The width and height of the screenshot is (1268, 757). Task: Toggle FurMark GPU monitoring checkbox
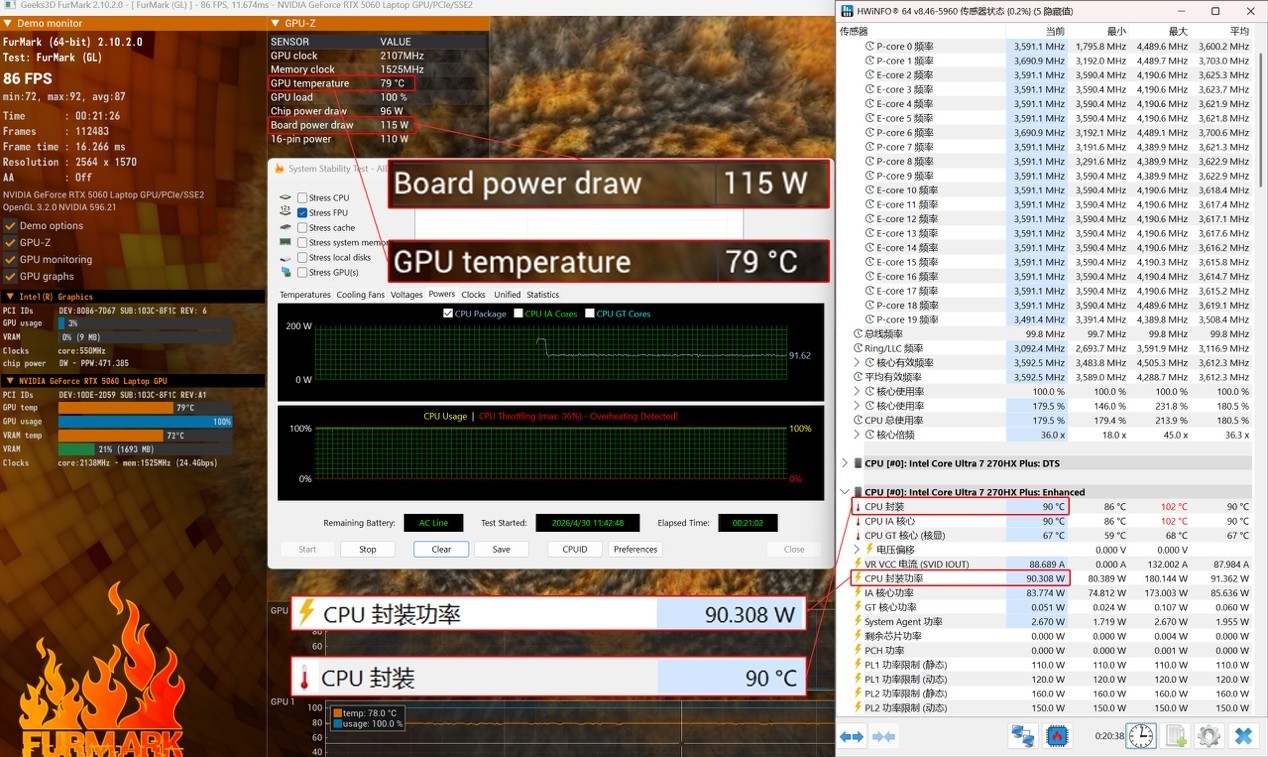coord(10,259)
